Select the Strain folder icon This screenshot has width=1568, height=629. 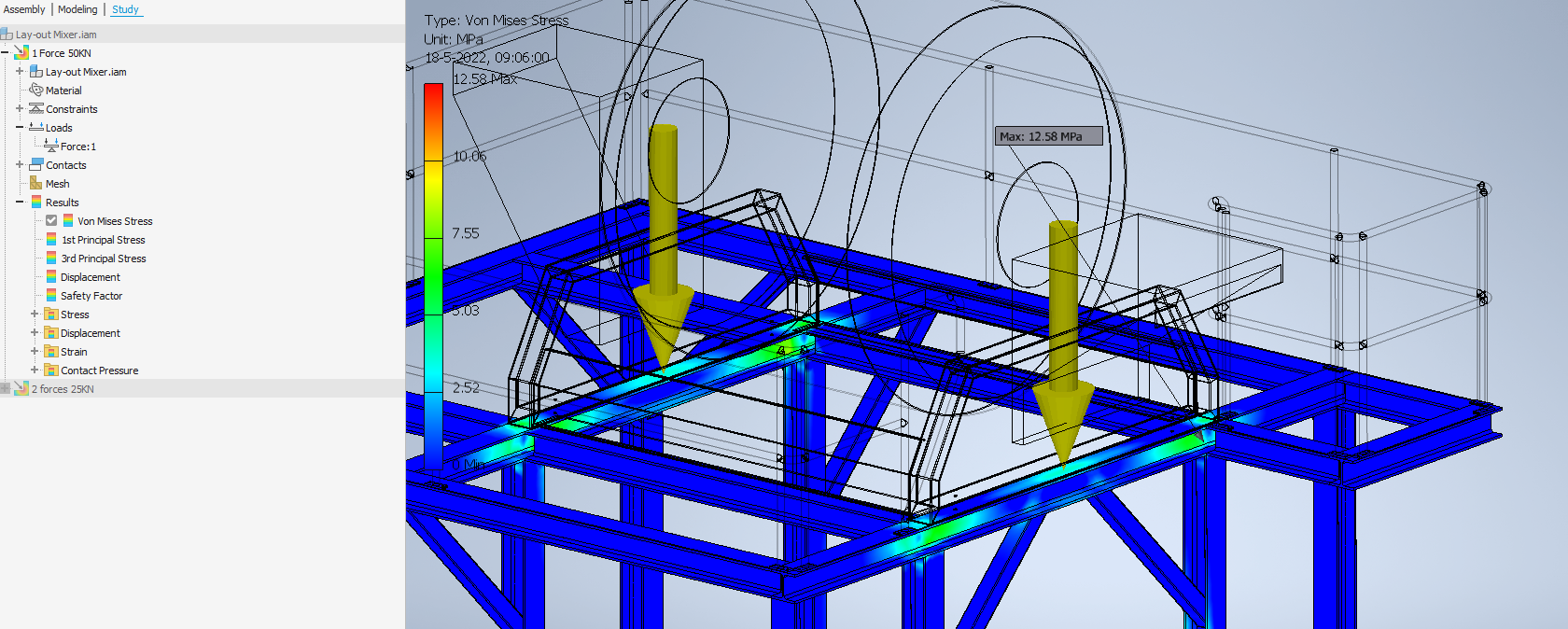click(x=51, y=352)
